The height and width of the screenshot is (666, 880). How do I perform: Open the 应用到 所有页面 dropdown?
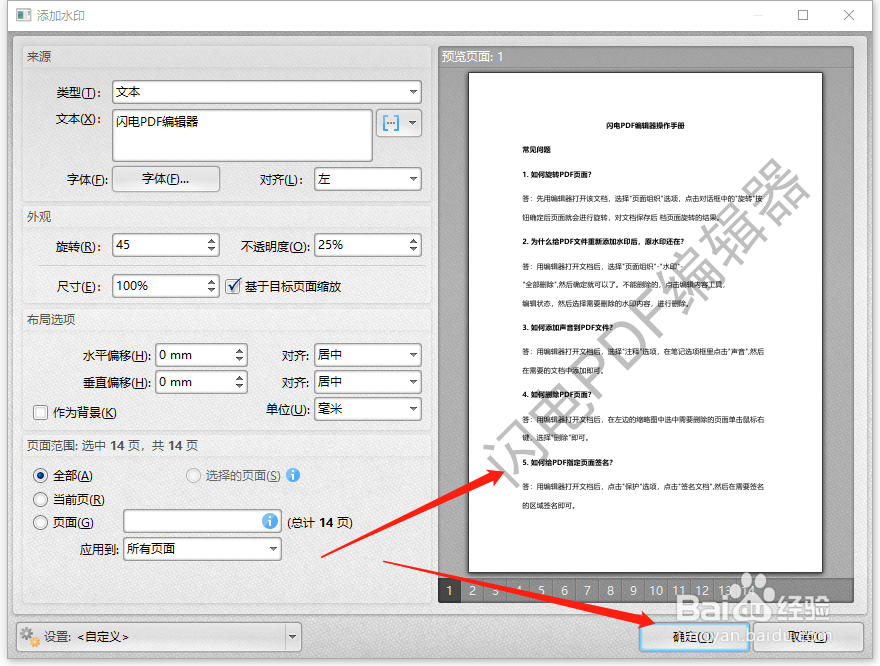click(203, 549)
